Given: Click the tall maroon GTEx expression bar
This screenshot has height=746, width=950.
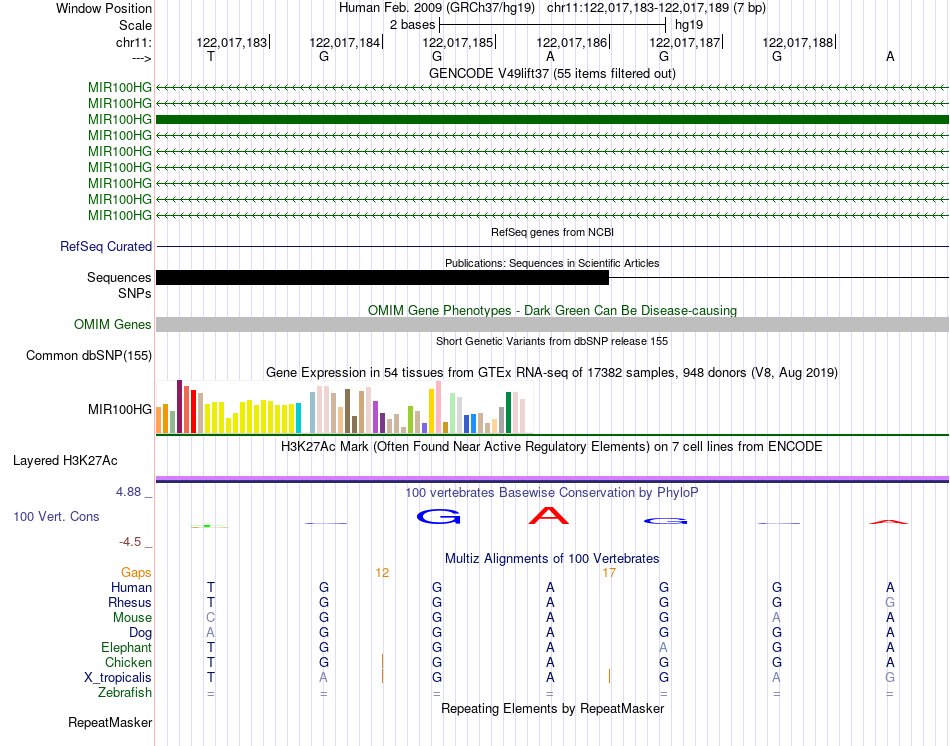Looking at the screenshot, I should [x=179, y=407].
